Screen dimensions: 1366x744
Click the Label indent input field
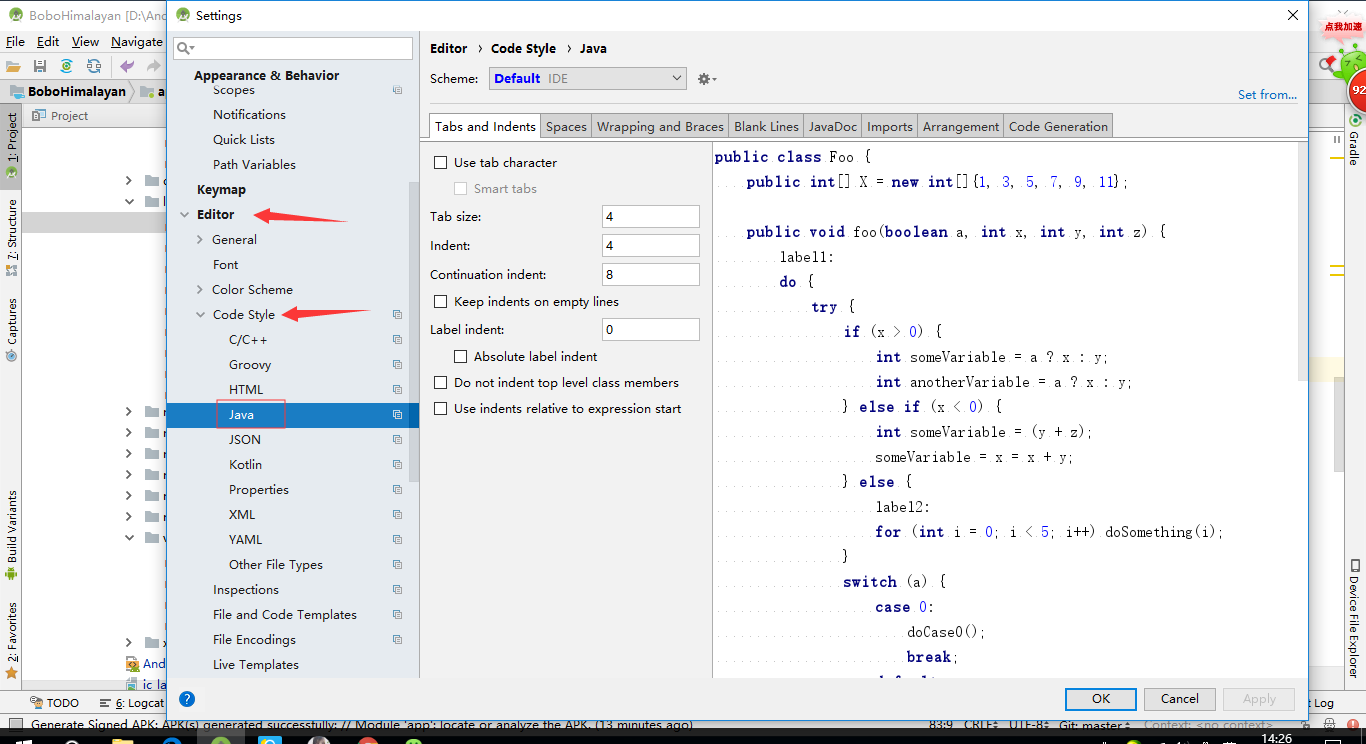point(651,329)
